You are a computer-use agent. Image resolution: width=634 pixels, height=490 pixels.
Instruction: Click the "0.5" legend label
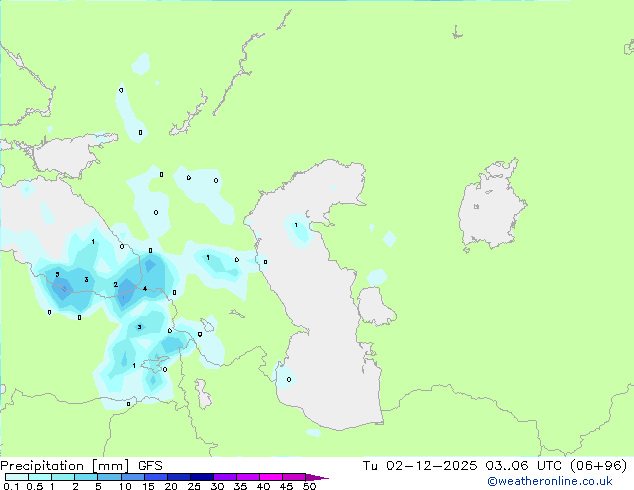point(35,486)
